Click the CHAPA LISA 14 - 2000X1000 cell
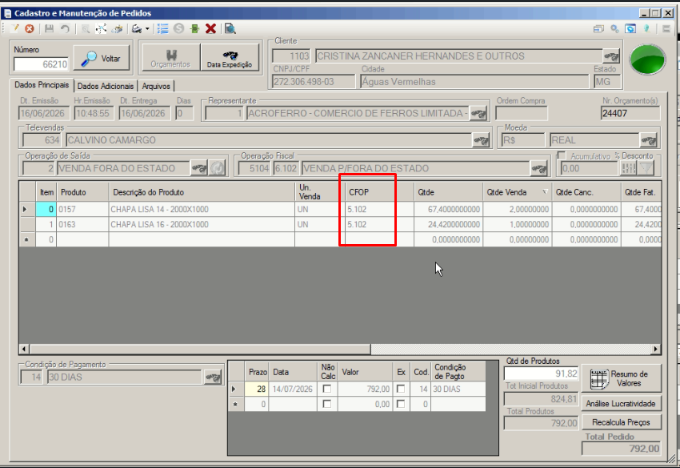 point(201,209)
